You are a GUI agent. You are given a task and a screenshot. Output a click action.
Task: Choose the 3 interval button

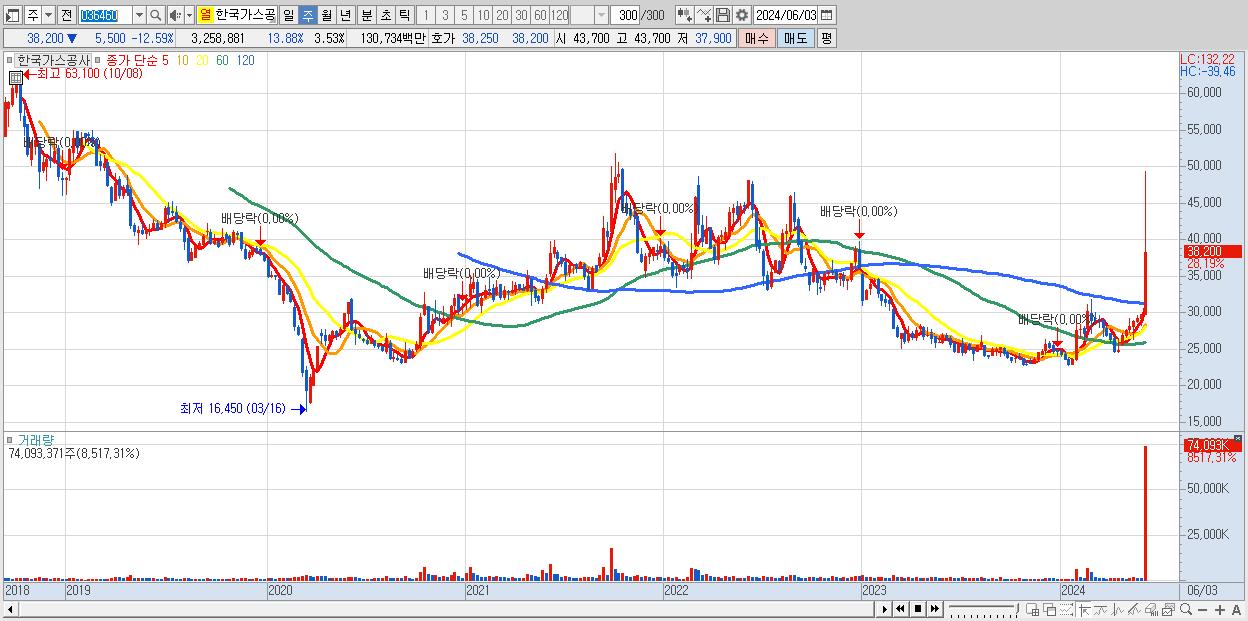click(x=445, y=15)
